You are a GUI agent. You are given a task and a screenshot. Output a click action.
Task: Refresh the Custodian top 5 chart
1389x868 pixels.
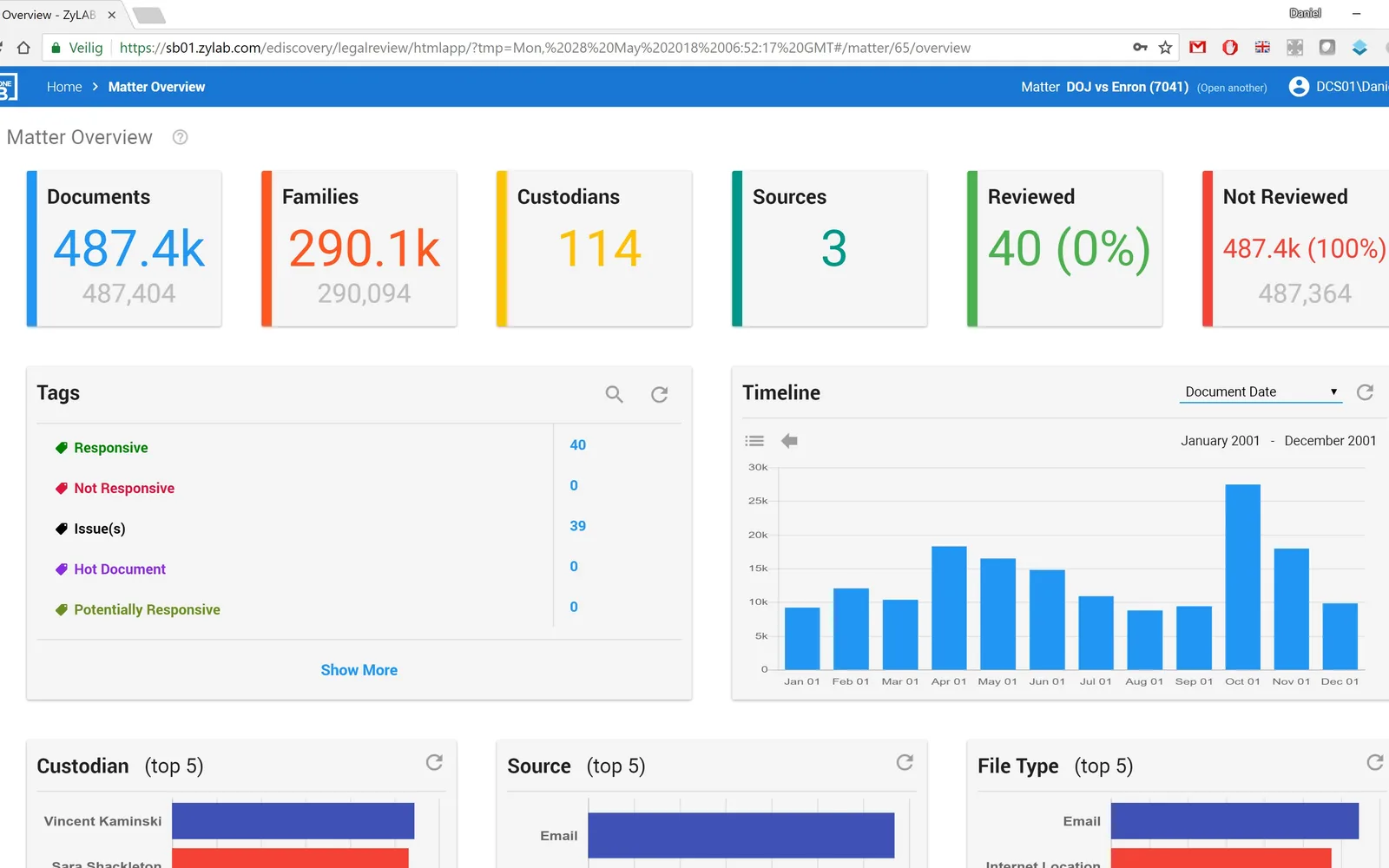[x=434, y=762]
